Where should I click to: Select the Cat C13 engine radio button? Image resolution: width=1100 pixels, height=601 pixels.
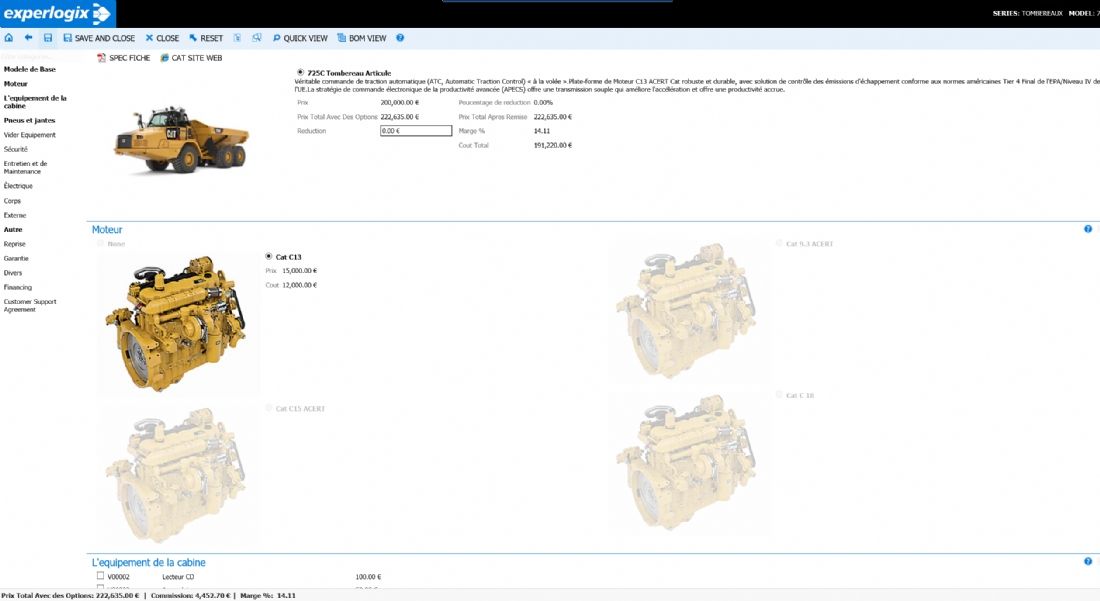tap(269, 257)
